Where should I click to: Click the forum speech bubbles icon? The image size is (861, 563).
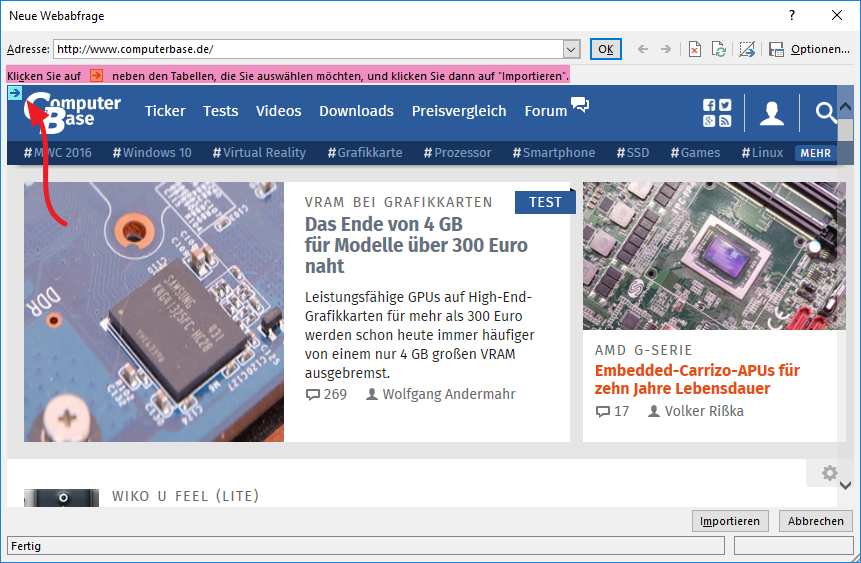tap(580, 104)
